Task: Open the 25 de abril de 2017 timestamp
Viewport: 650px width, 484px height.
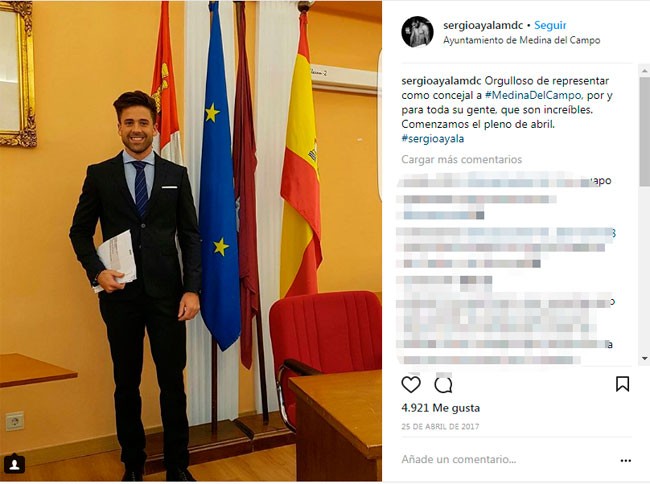Action: tap(440, 426)
